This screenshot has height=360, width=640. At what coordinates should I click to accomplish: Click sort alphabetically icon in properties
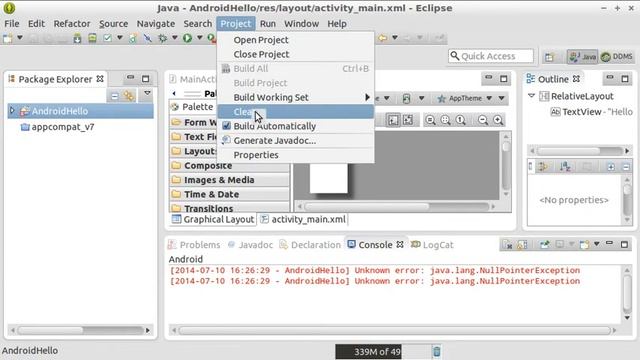point(565,167)
